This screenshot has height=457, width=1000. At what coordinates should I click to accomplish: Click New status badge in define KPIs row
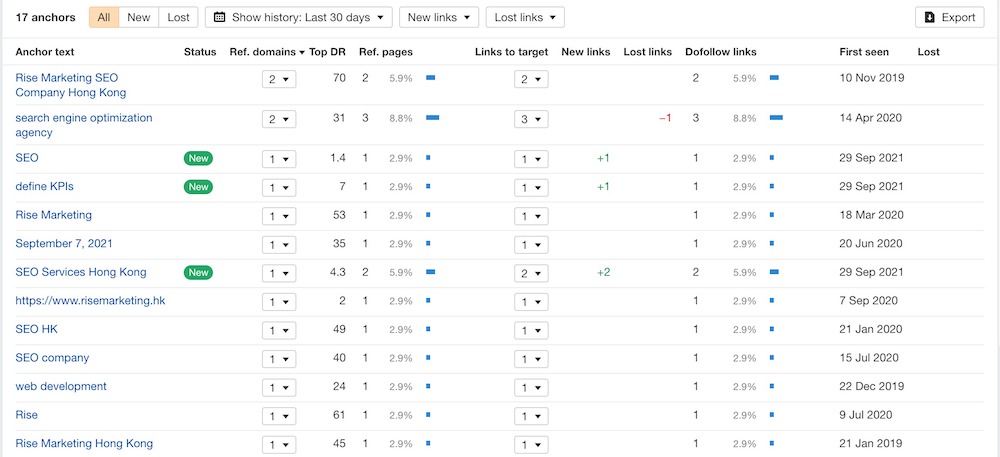click(x=198, y=187)
